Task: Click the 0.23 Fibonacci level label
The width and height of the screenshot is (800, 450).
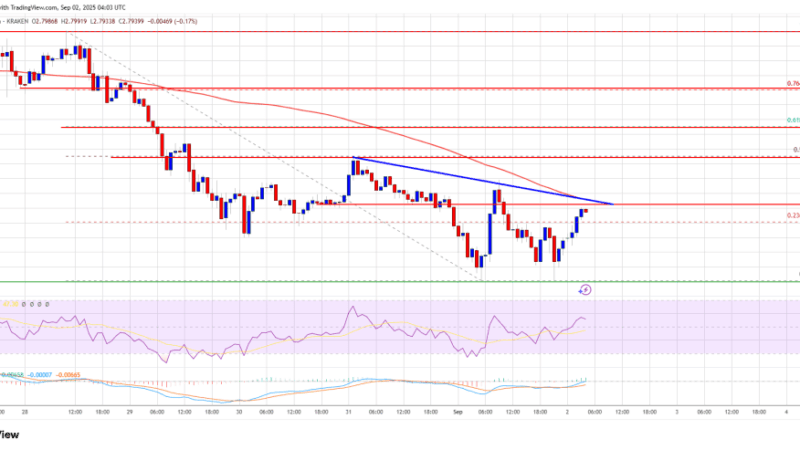Action: click(793, 215)
